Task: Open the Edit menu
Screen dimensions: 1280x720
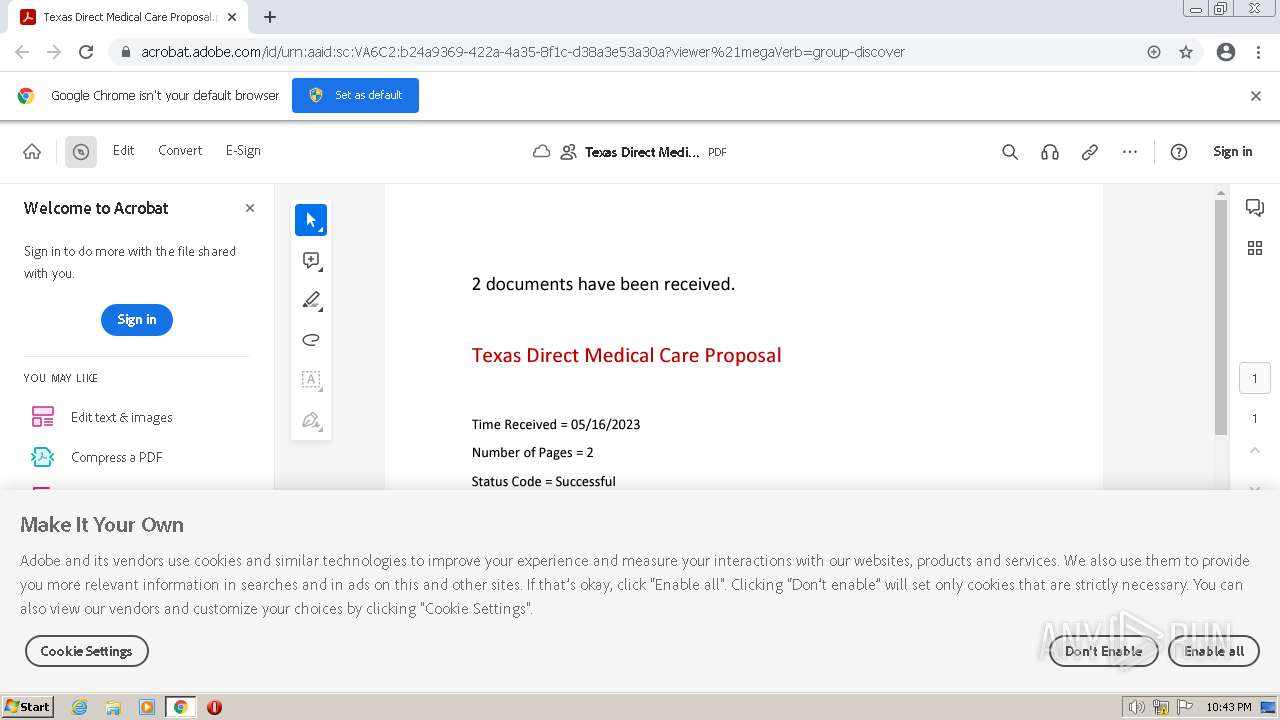Action: click(x=123, y=150)
